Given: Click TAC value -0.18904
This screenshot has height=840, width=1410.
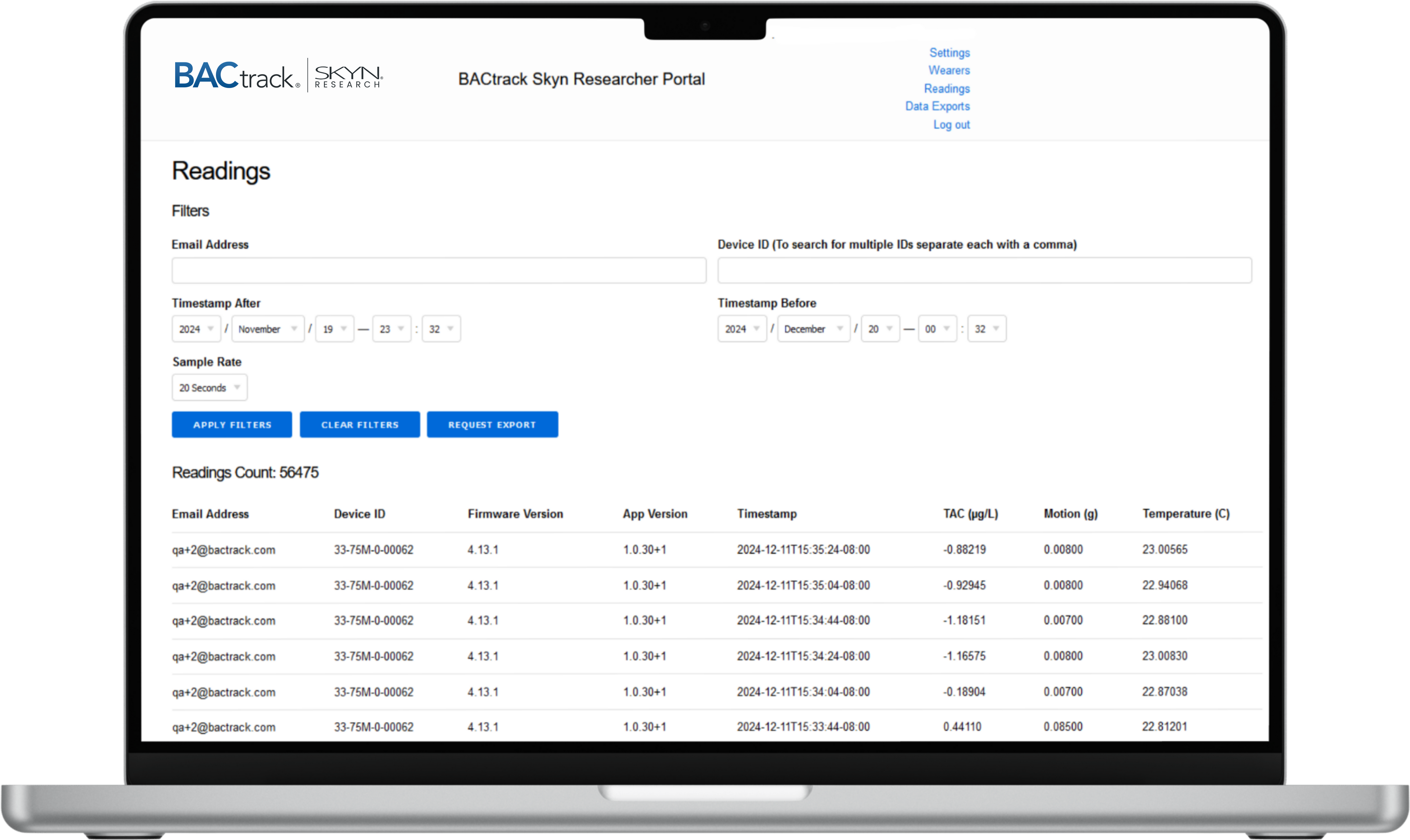Looking at the screenshot, I should 965,692.
